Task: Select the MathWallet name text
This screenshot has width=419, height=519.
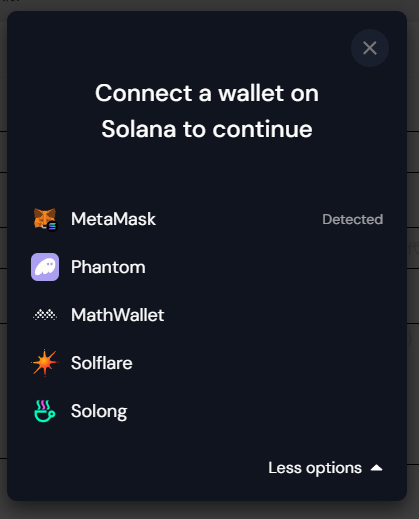Action: coord(118,315)
